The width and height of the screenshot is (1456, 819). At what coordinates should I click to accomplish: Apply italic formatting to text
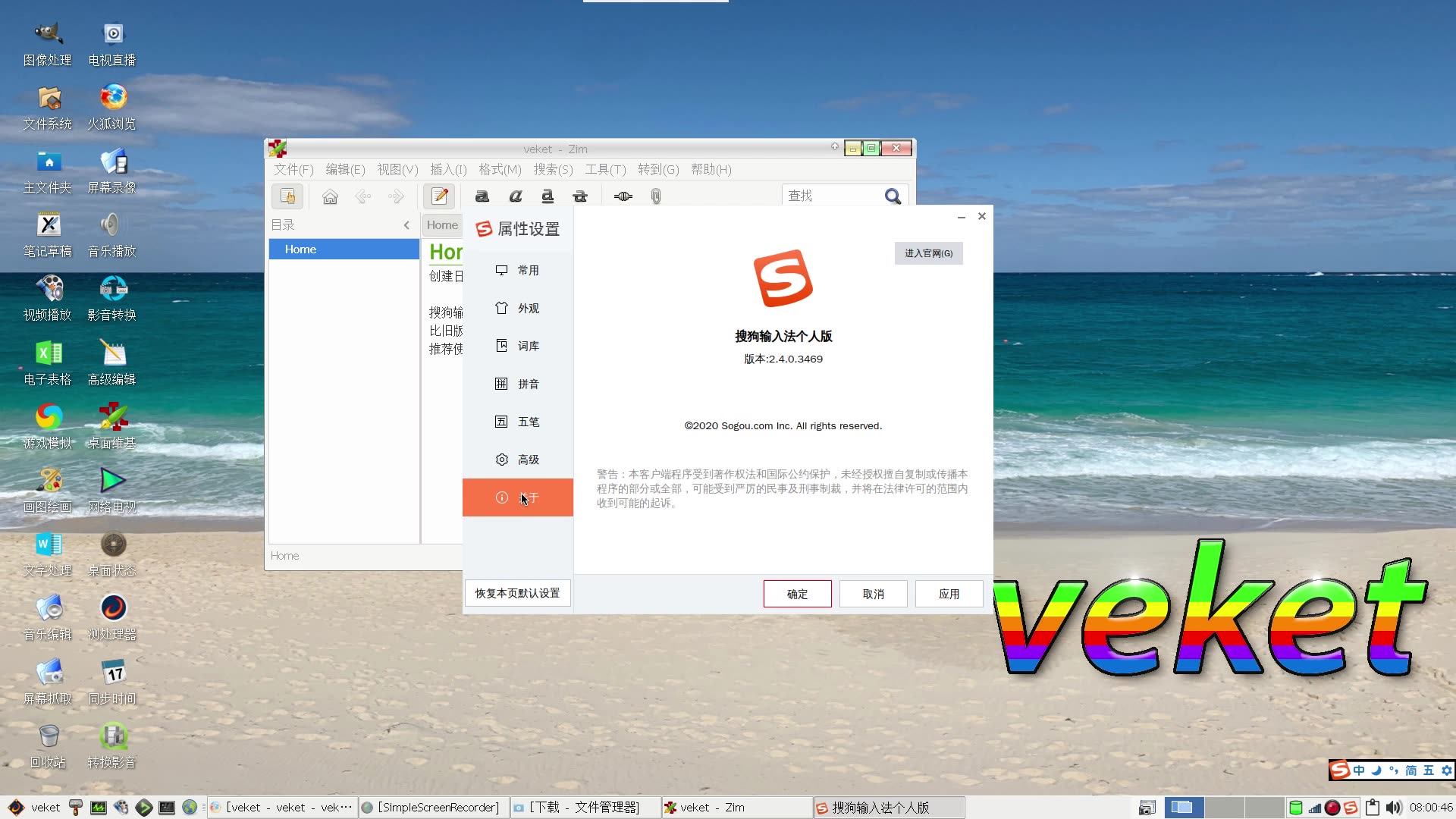516,196
